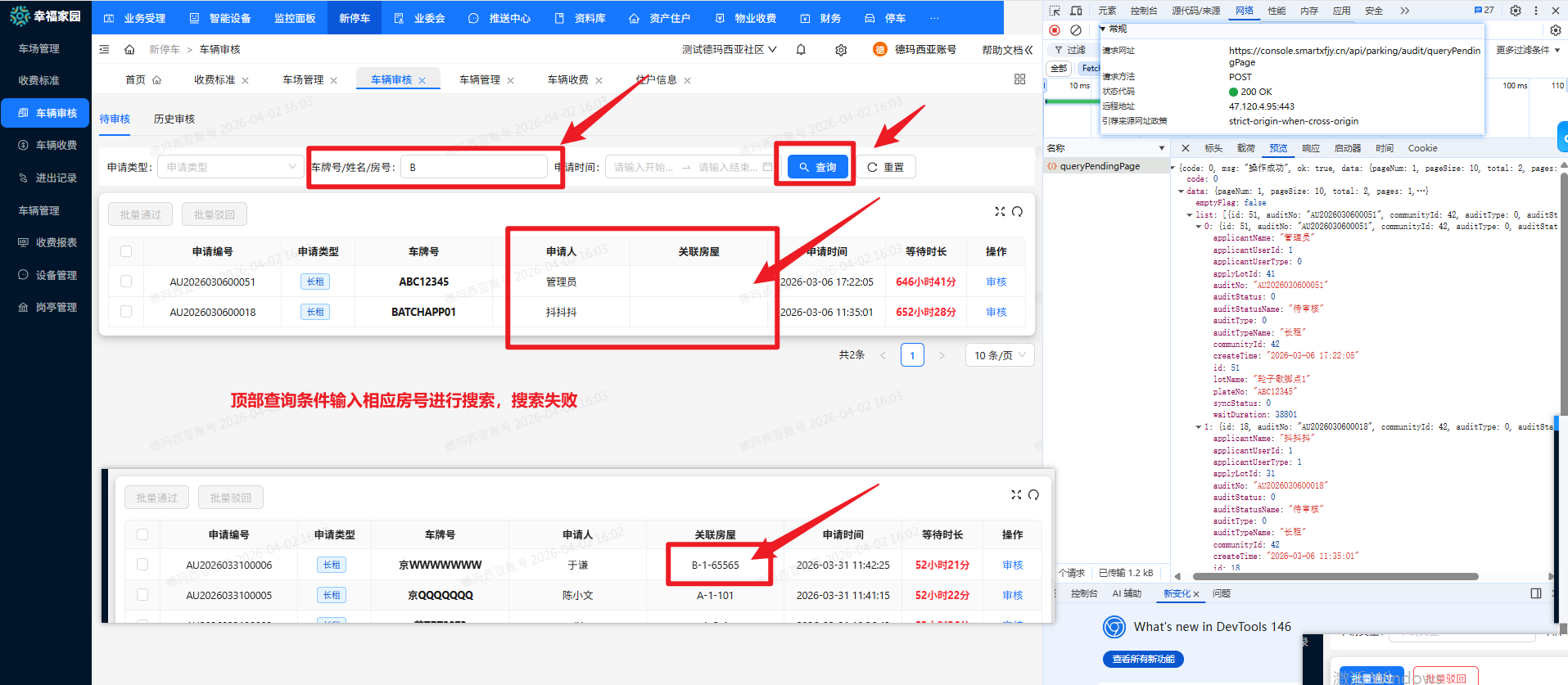1568x685 pixels.
Task: Collapse sidebar with the menu fold icon
Action: pos(104,50)
